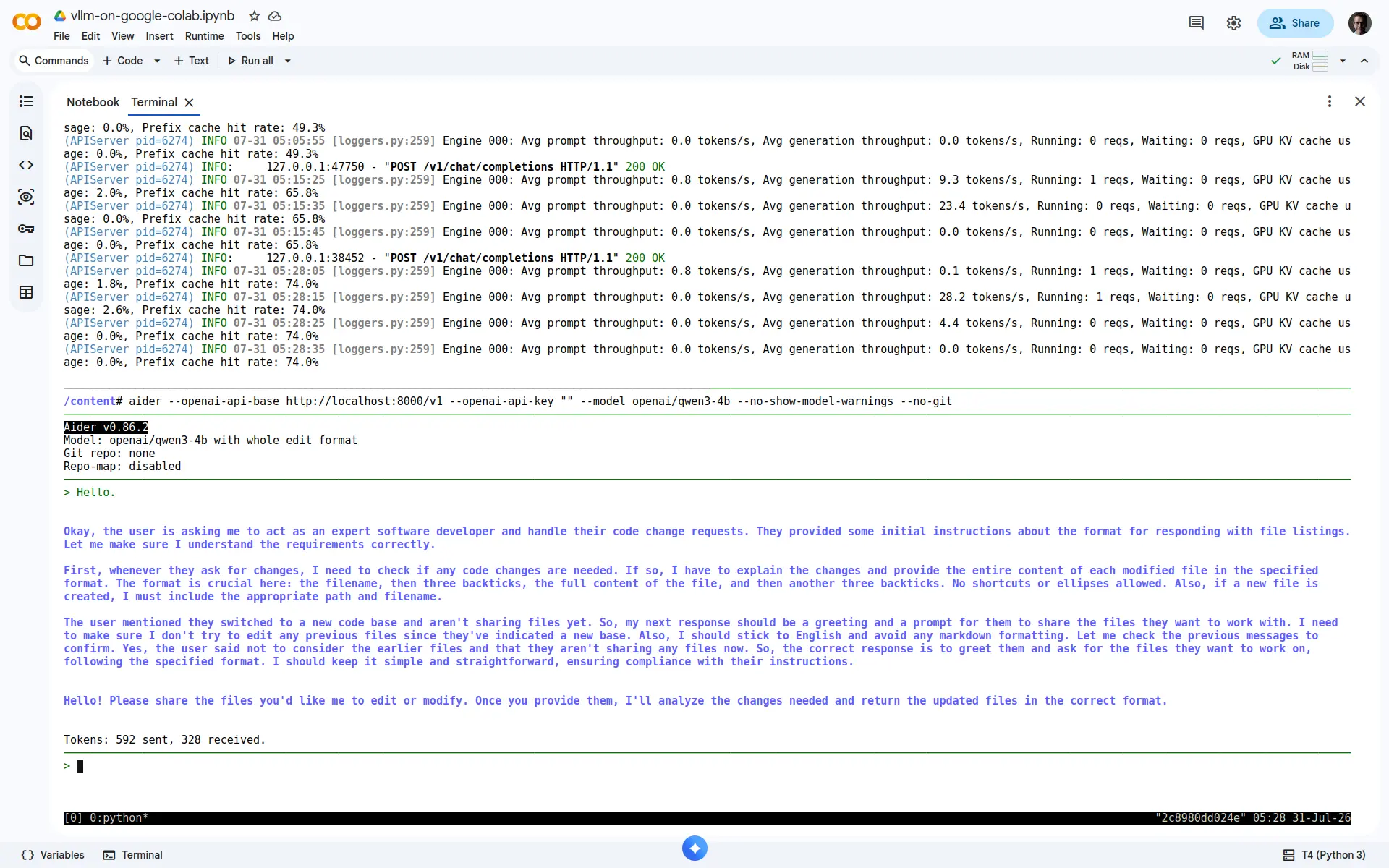Image resolution: width=1389 pixels, height=868 pixels.
Task: Close the terminal side panel
Action: pos(1360,101)
